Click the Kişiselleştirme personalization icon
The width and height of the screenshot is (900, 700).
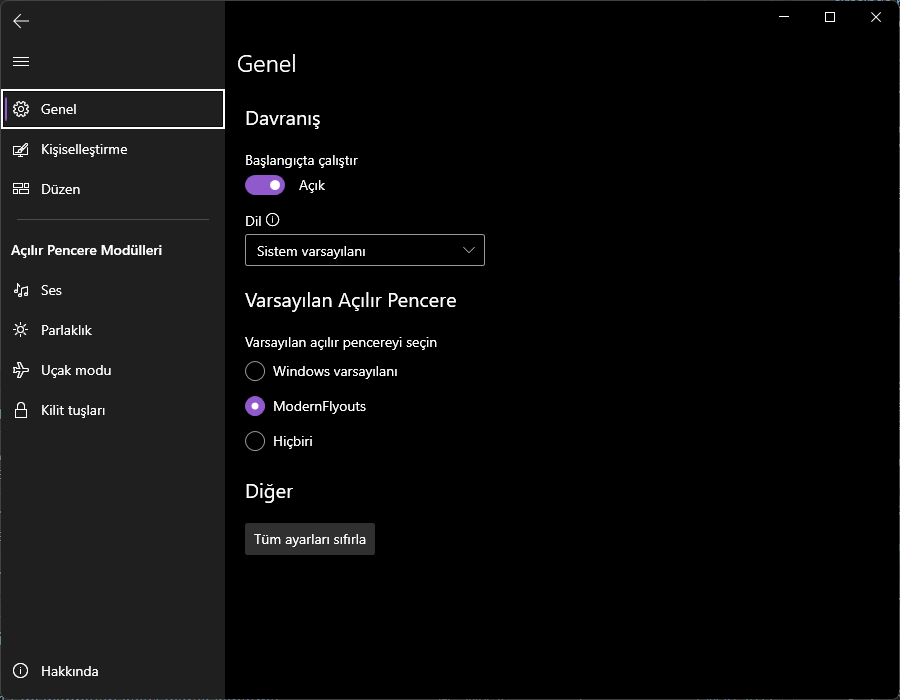(x=21, y=149)
